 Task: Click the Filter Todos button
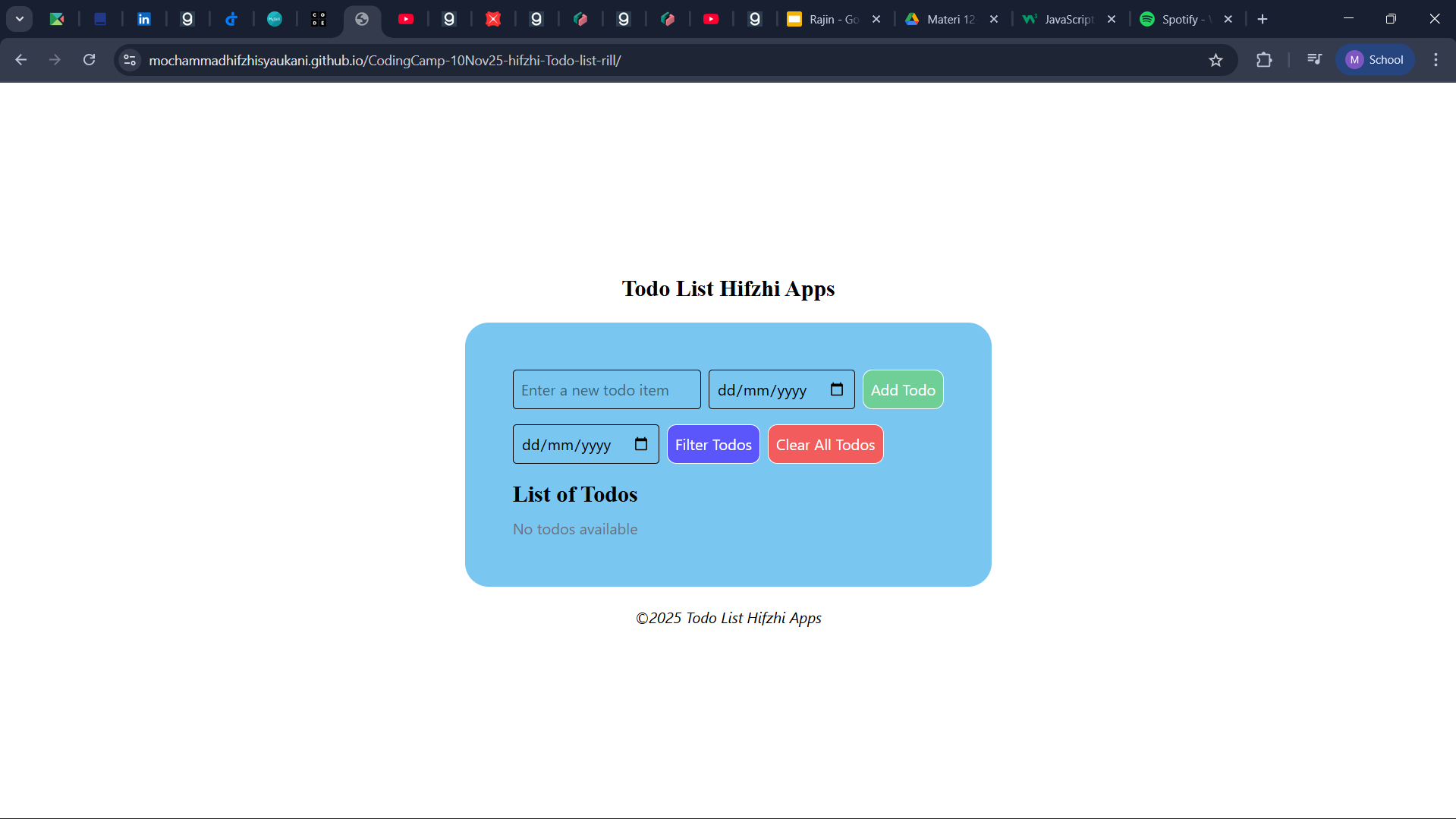[x=712, y=444]
